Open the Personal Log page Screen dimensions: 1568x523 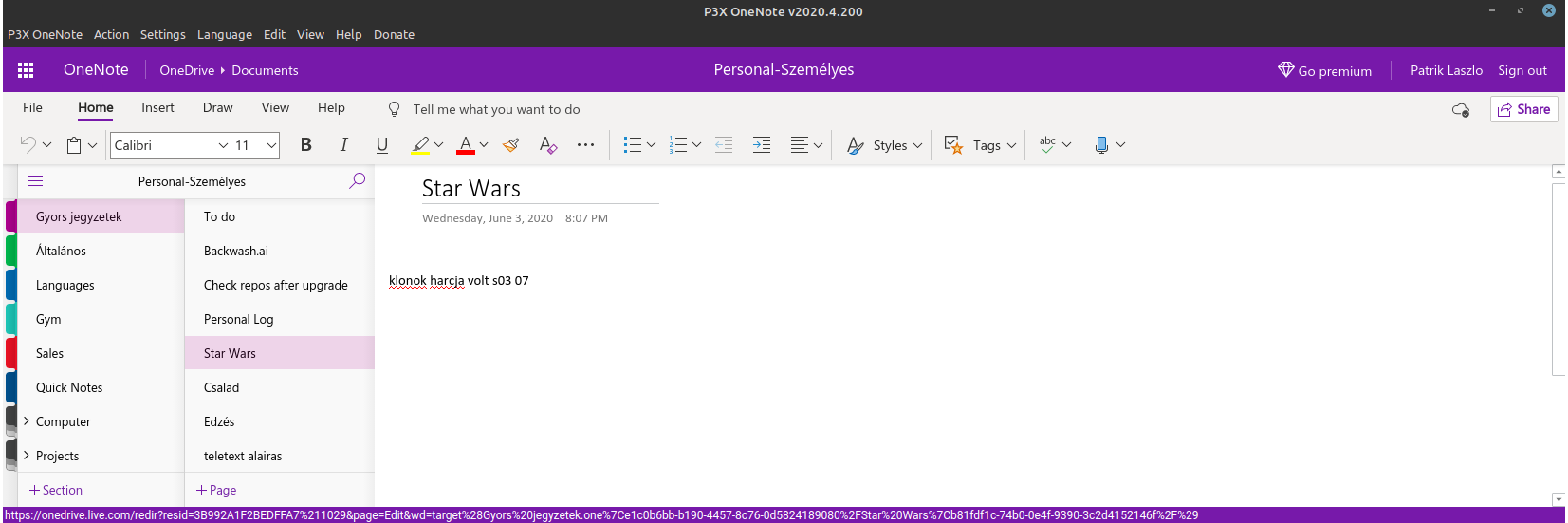pyautogui.click(x=280, y=319)
